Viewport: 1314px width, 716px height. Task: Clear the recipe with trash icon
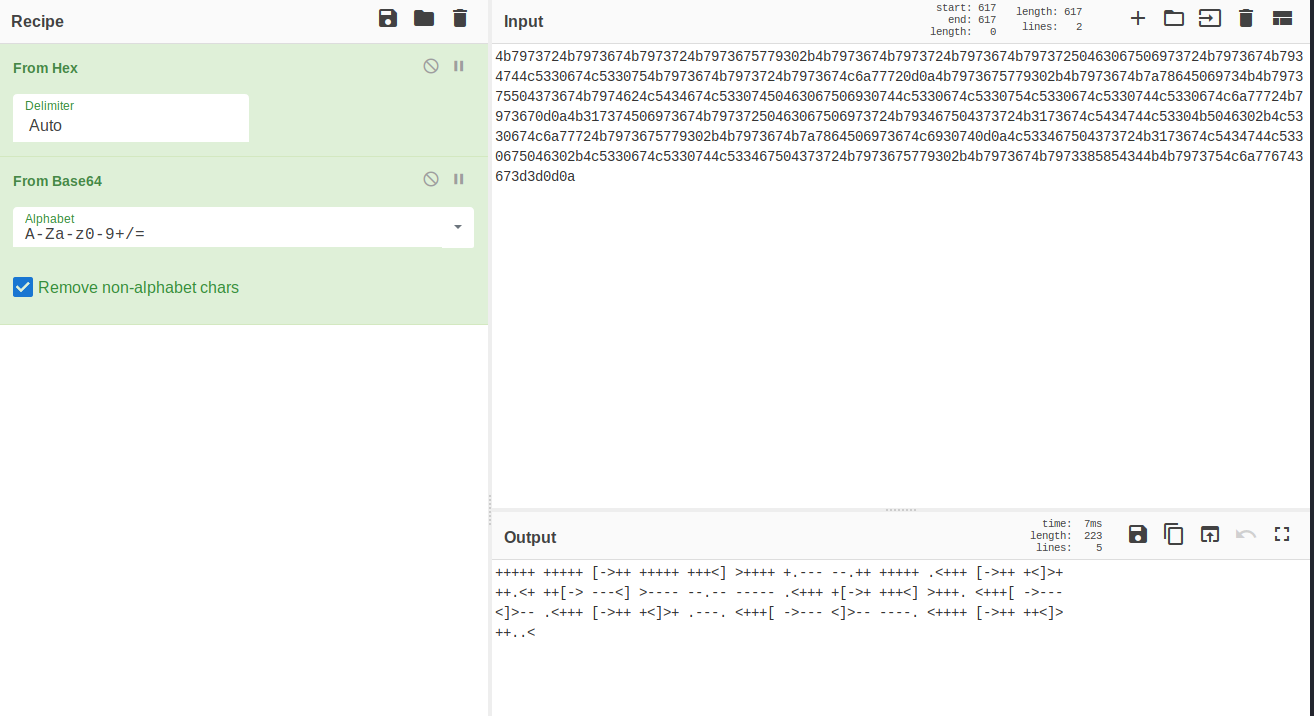tap(460, 18)
